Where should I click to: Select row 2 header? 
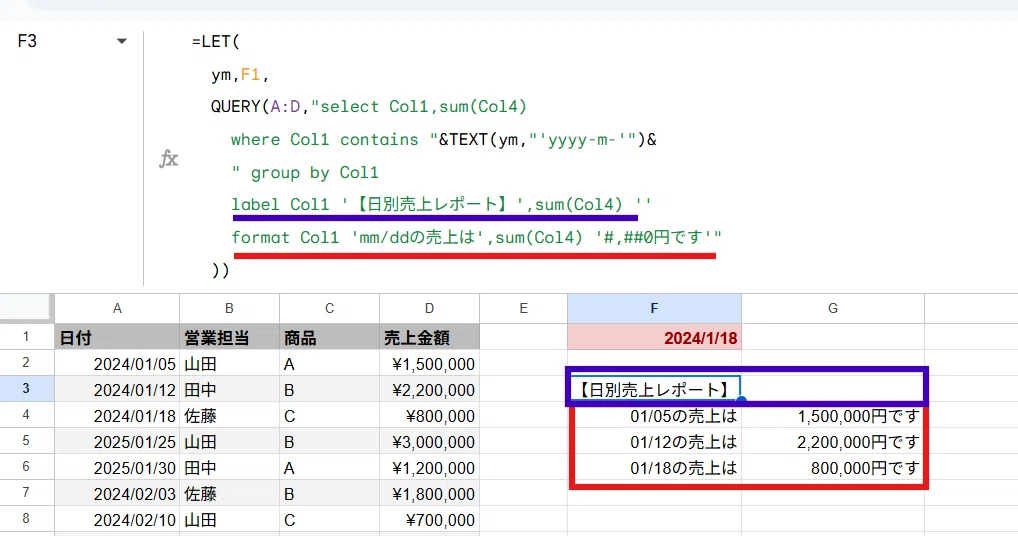26,363
